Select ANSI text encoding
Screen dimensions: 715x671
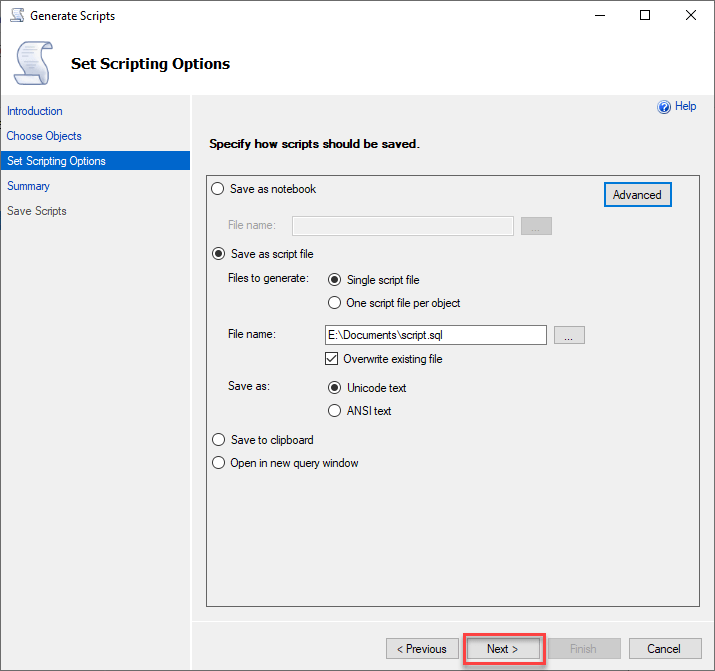(x=334, y=411)
